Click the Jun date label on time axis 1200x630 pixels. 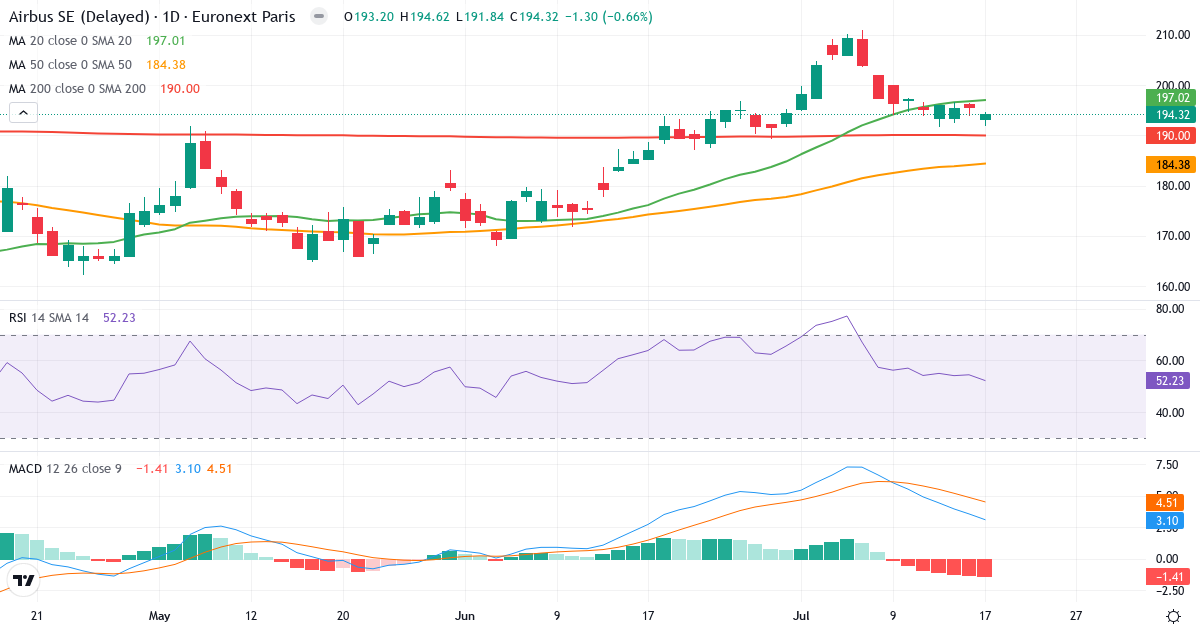pos(464,616)
